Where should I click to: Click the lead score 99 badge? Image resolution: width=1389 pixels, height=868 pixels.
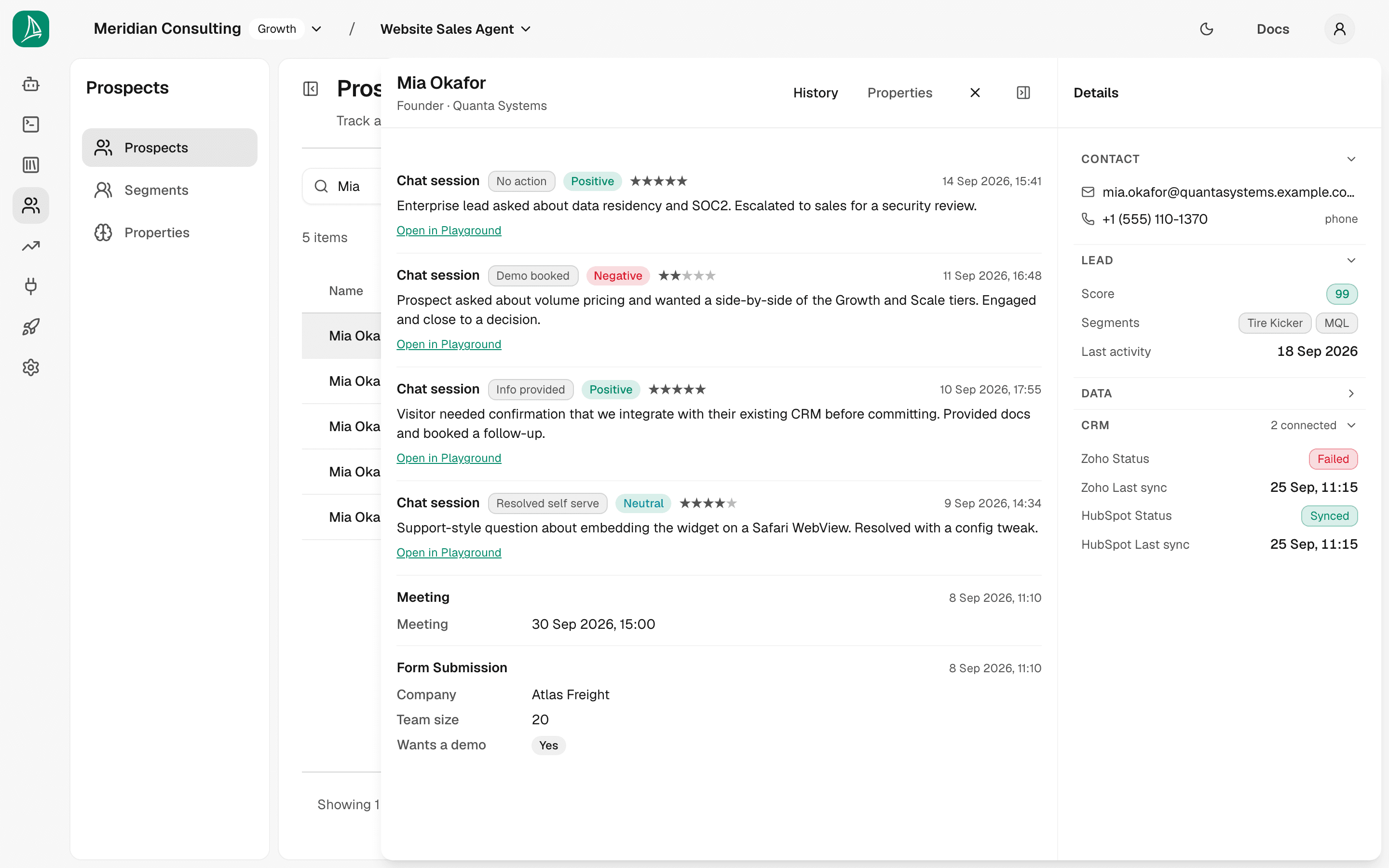pos(1341,294)
